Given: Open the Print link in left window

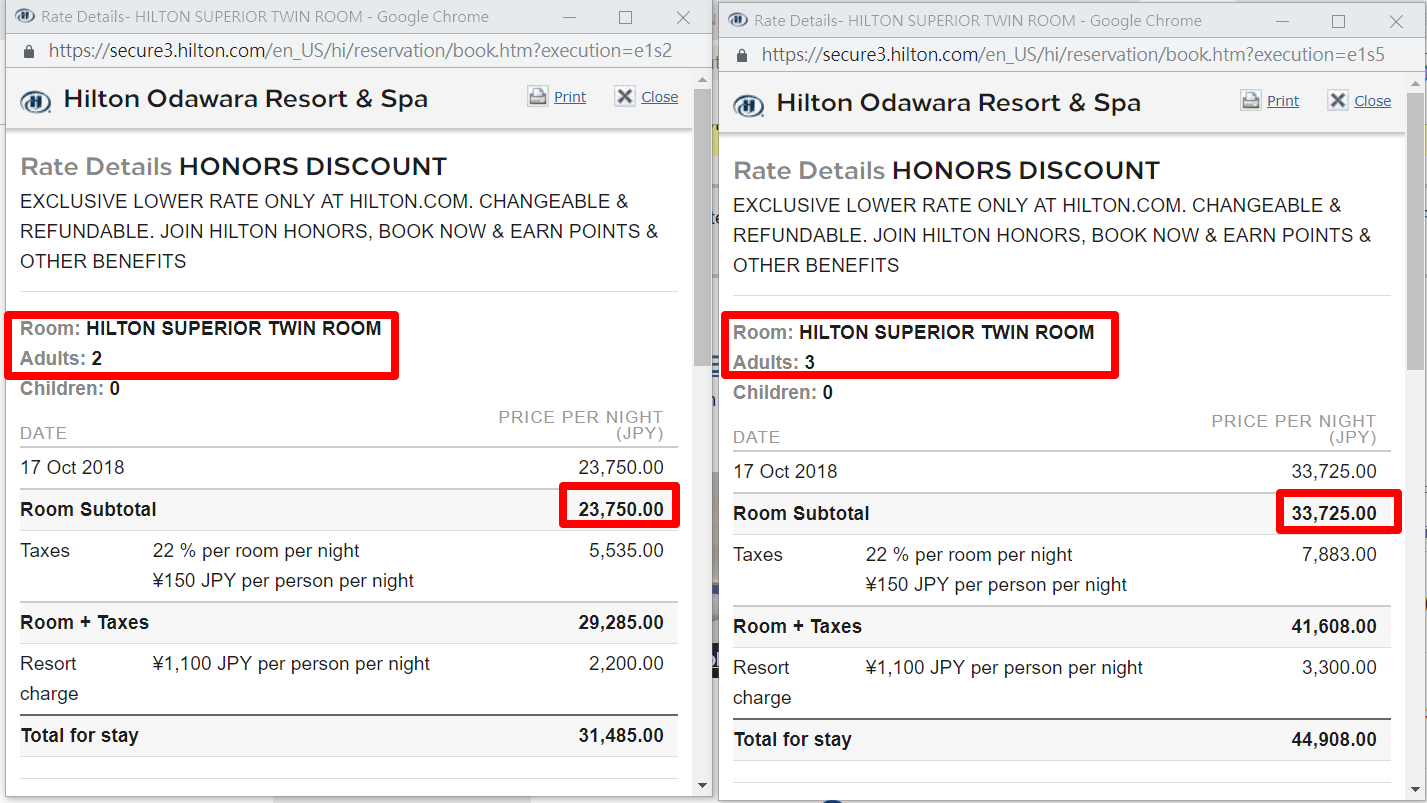Looking at the screenshot, I should pyautogui.click(x=570, y=97).
